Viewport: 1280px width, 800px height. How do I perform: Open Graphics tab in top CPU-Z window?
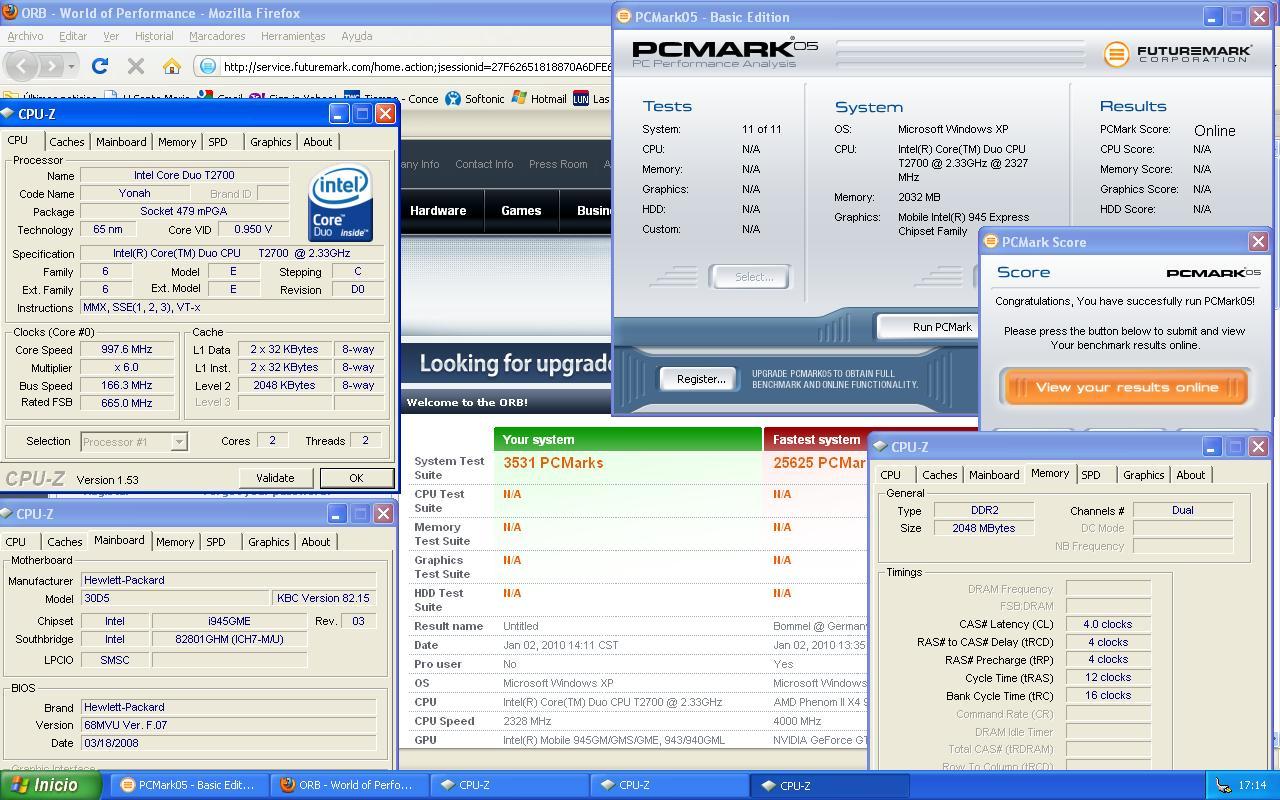271,142
